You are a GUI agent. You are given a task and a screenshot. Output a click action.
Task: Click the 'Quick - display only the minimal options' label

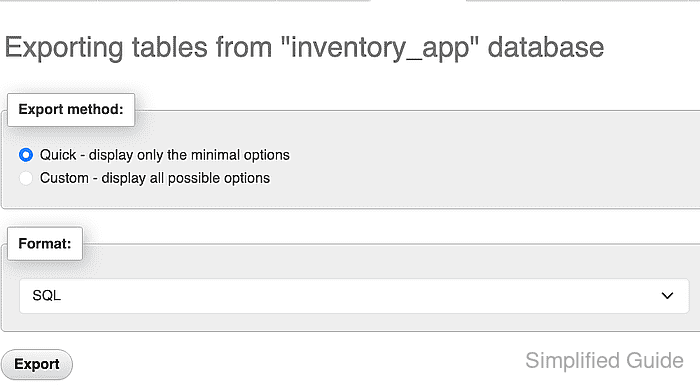[x=165, y=155]
